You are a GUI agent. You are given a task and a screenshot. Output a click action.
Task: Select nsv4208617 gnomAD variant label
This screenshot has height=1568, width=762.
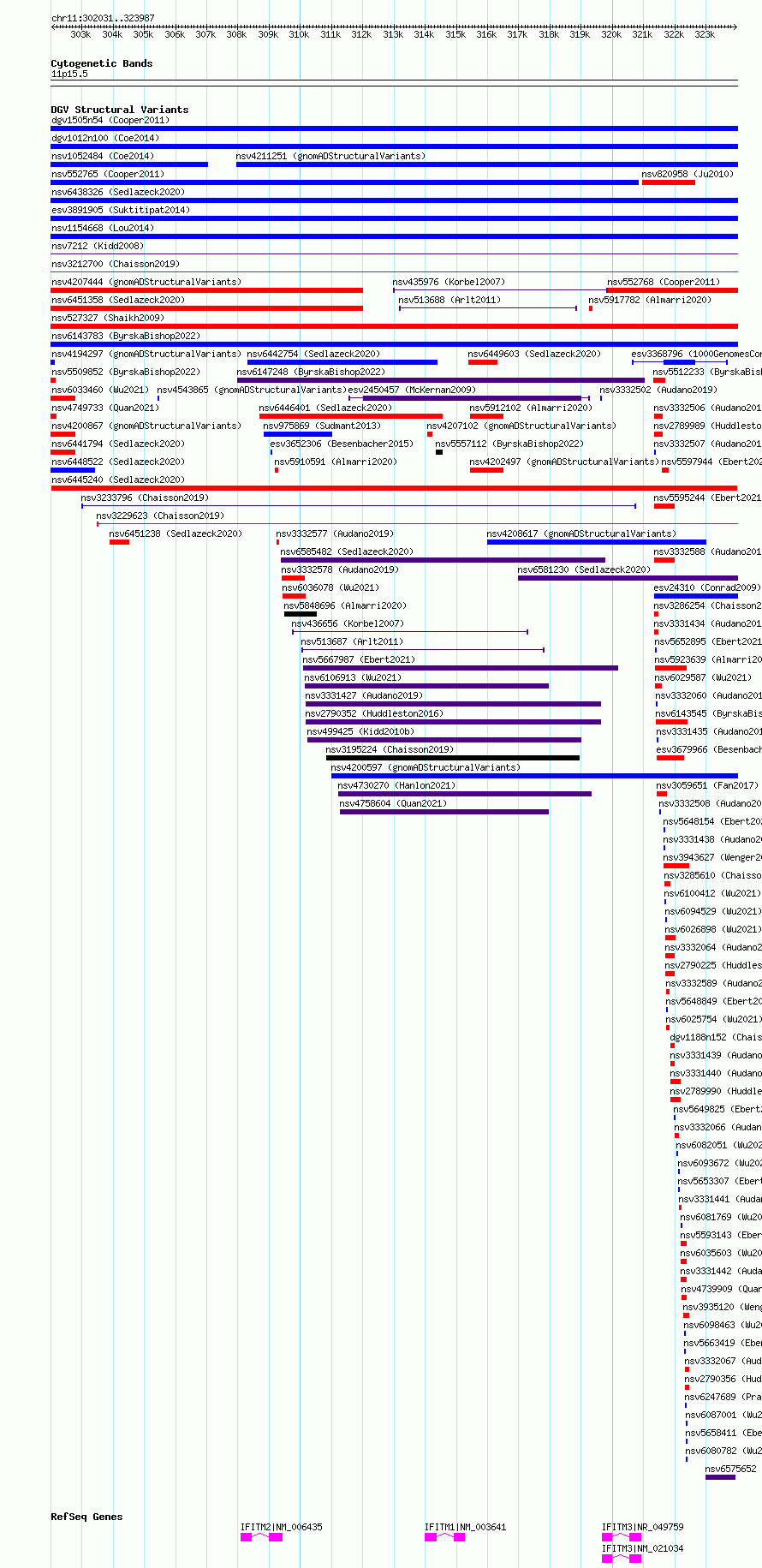[581, 534]
